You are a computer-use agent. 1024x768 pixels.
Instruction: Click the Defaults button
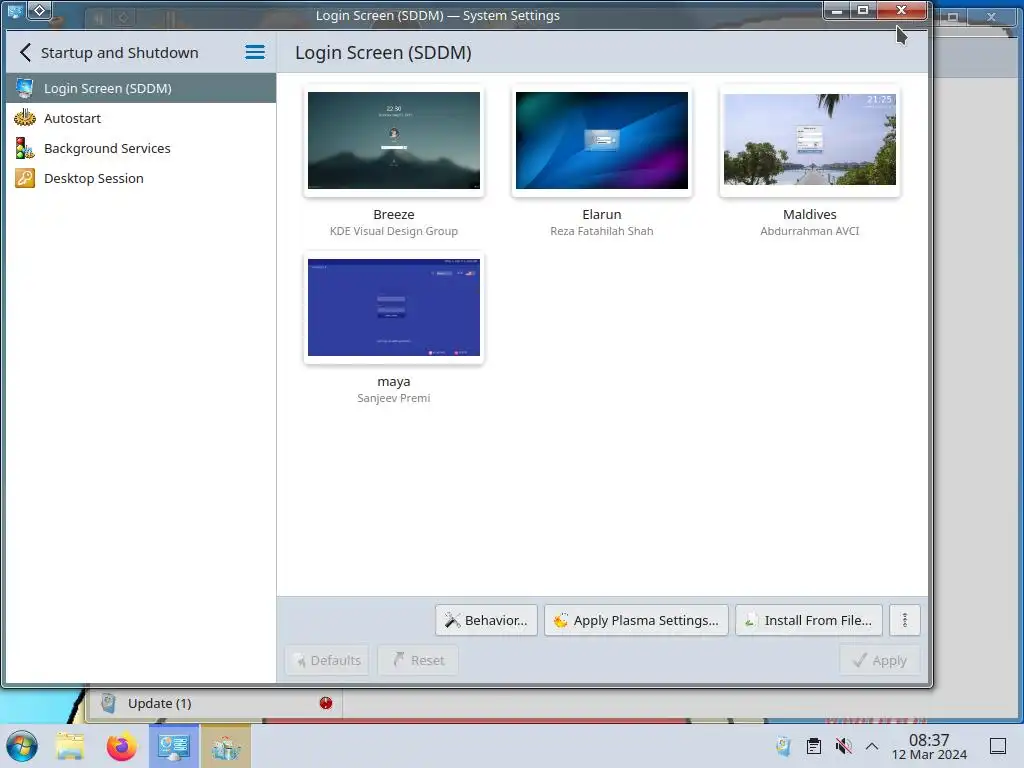[327, 660]
